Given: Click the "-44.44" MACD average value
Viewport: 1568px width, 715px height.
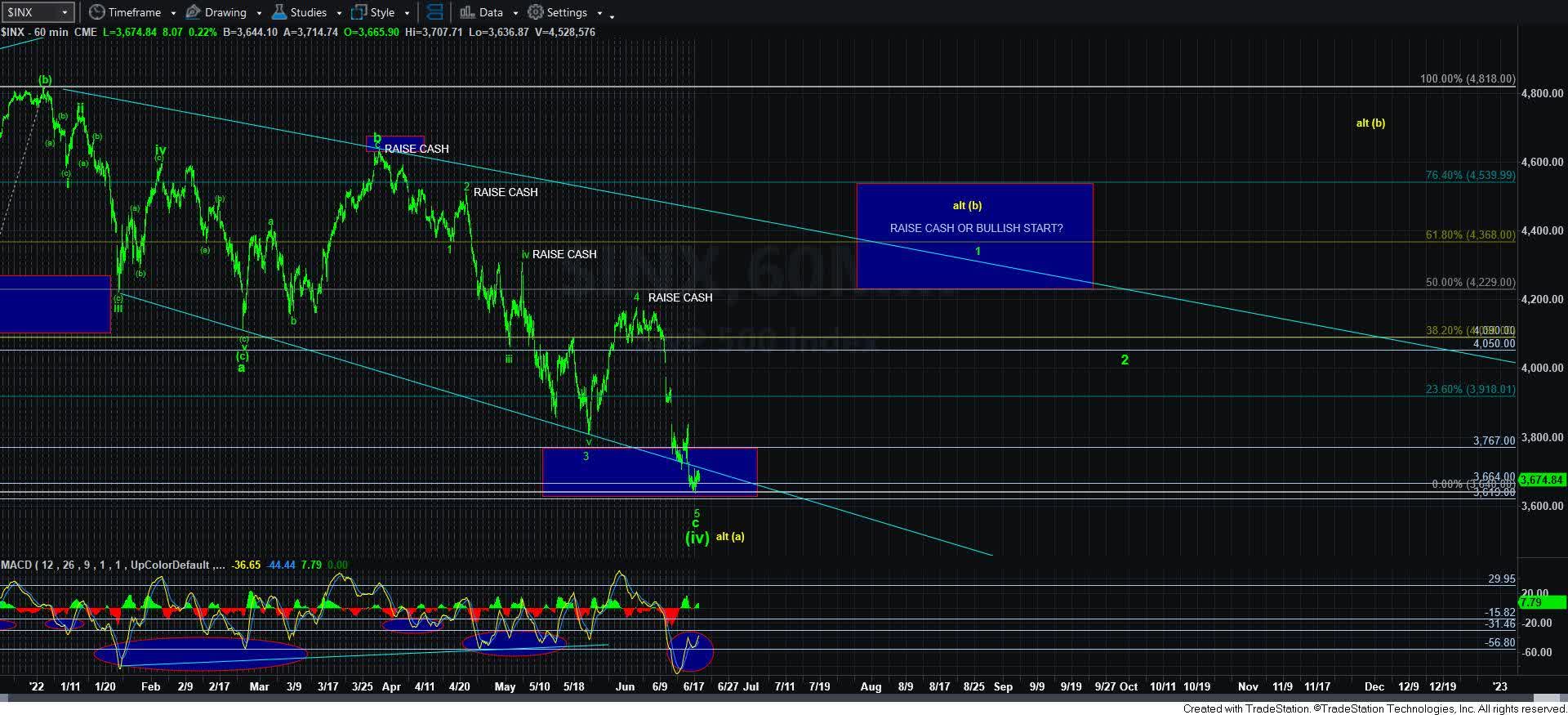Looking at the screenshot, I should [281, 565].
